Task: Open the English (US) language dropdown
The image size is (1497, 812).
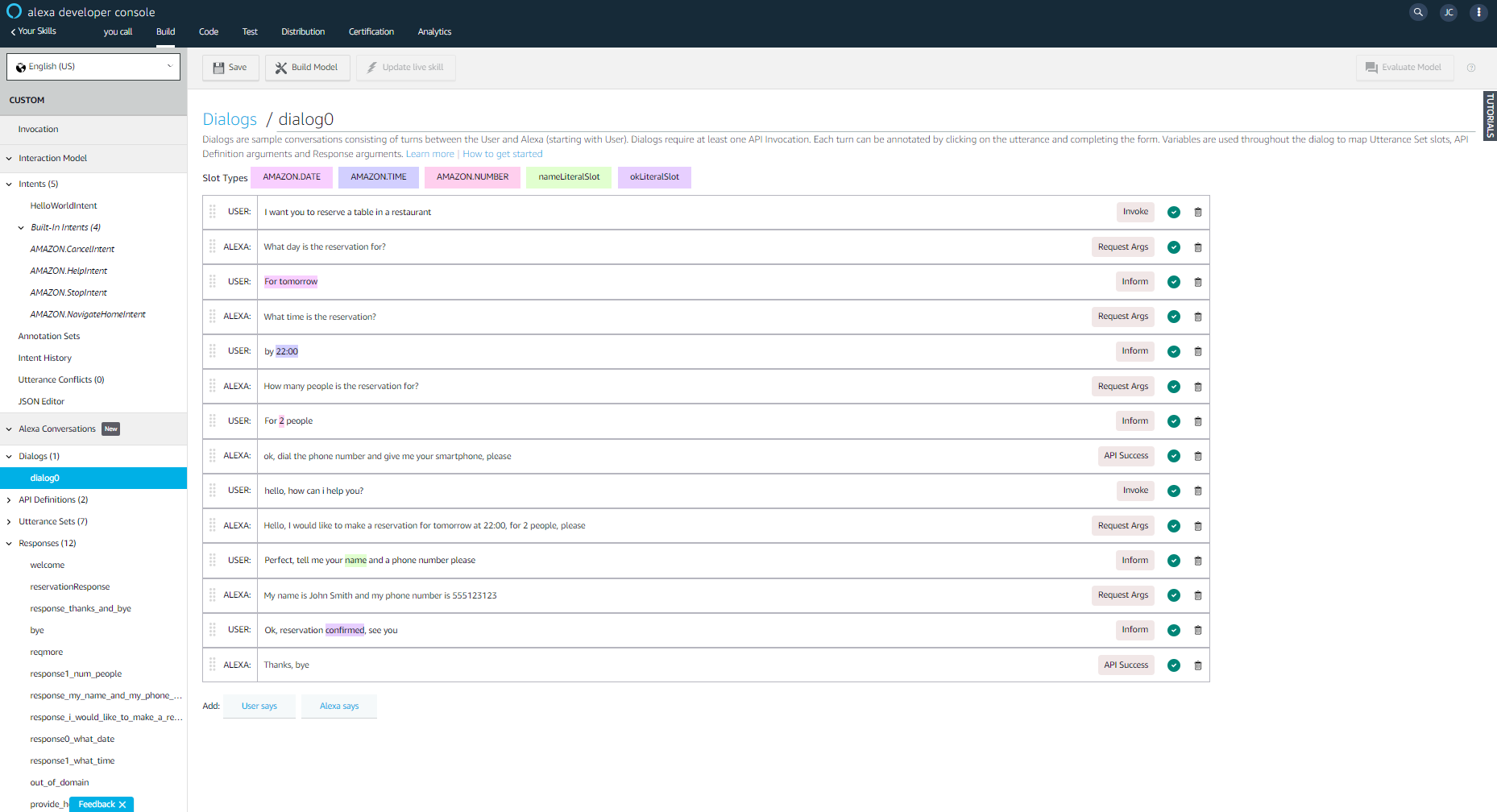Action: 93,67
